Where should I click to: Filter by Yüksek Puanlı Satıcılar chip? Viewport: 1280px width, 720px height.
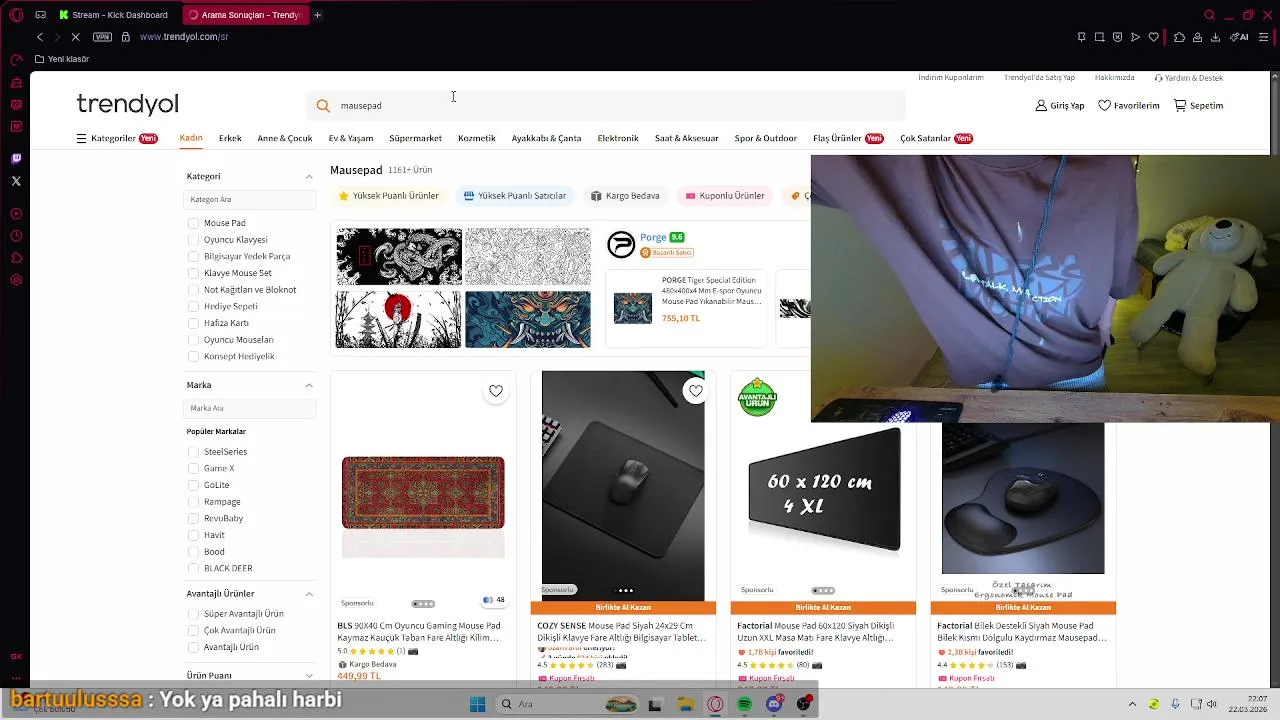pyautogui.click(x=514, y=196)
